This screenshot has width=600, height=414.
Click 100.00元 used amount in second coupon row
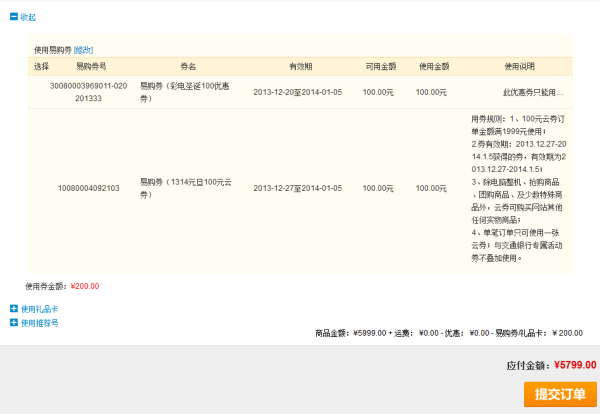pos(431,188)
